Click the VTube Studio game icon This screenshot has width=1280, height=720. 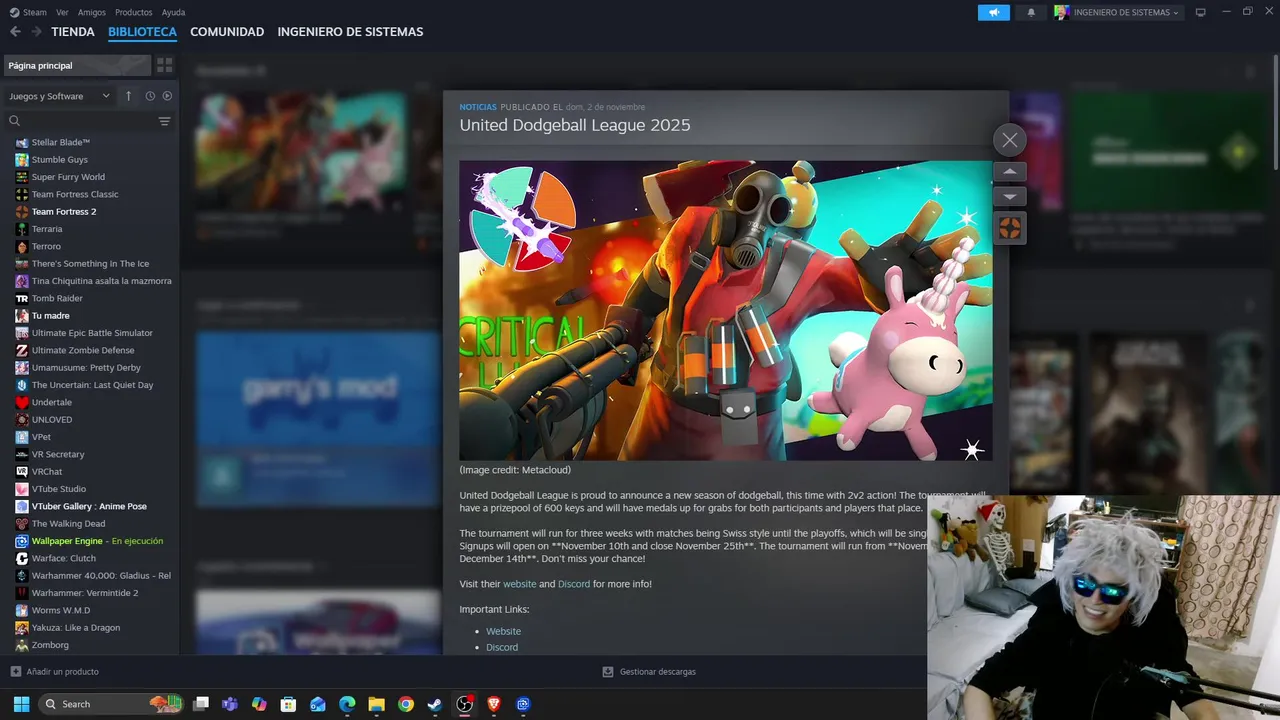pyautogui.click(x=22, y=489)
